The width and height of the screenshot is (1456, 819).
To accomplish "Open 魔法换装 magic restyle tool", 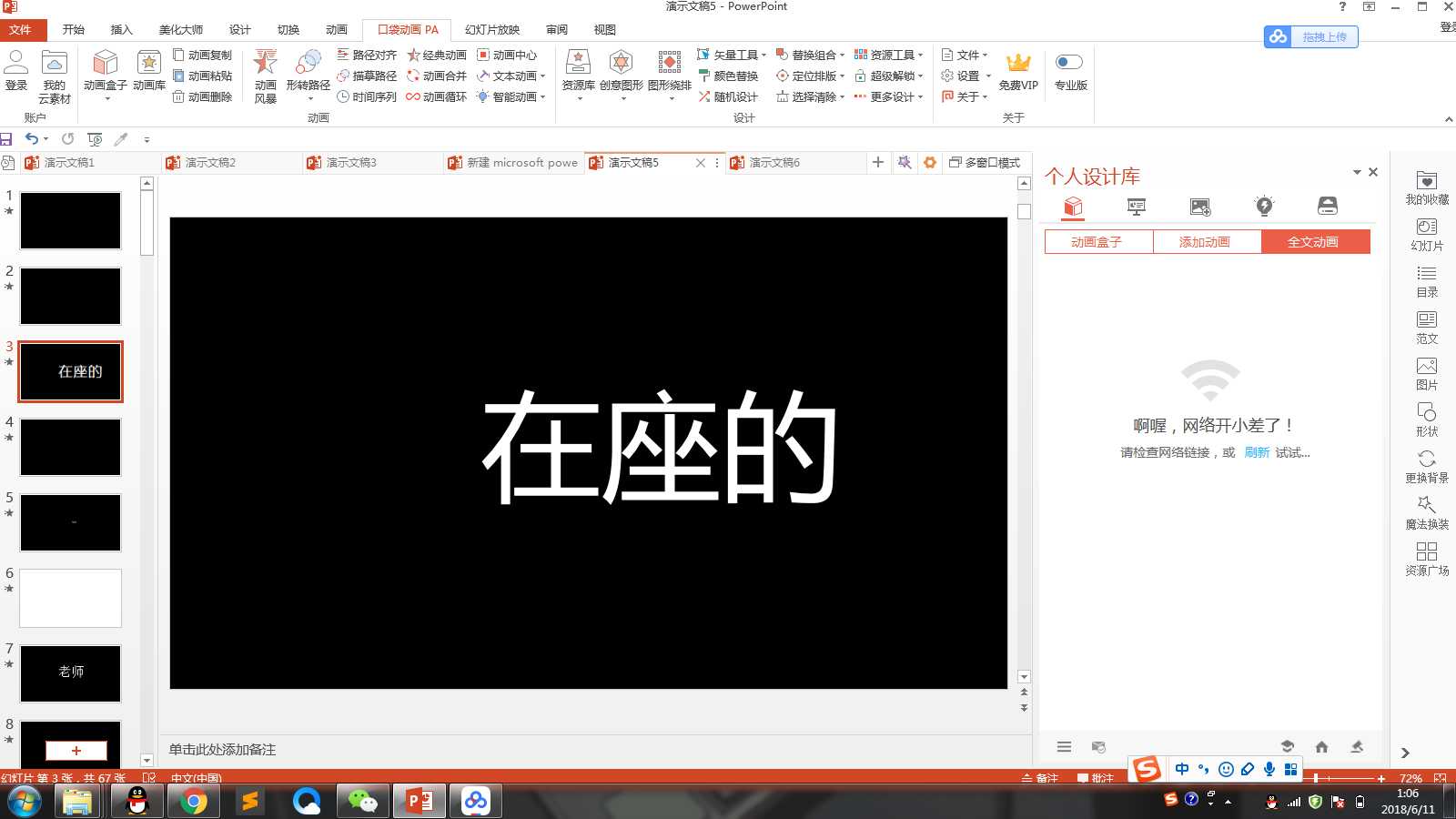I will click(x=1427, y=513).
